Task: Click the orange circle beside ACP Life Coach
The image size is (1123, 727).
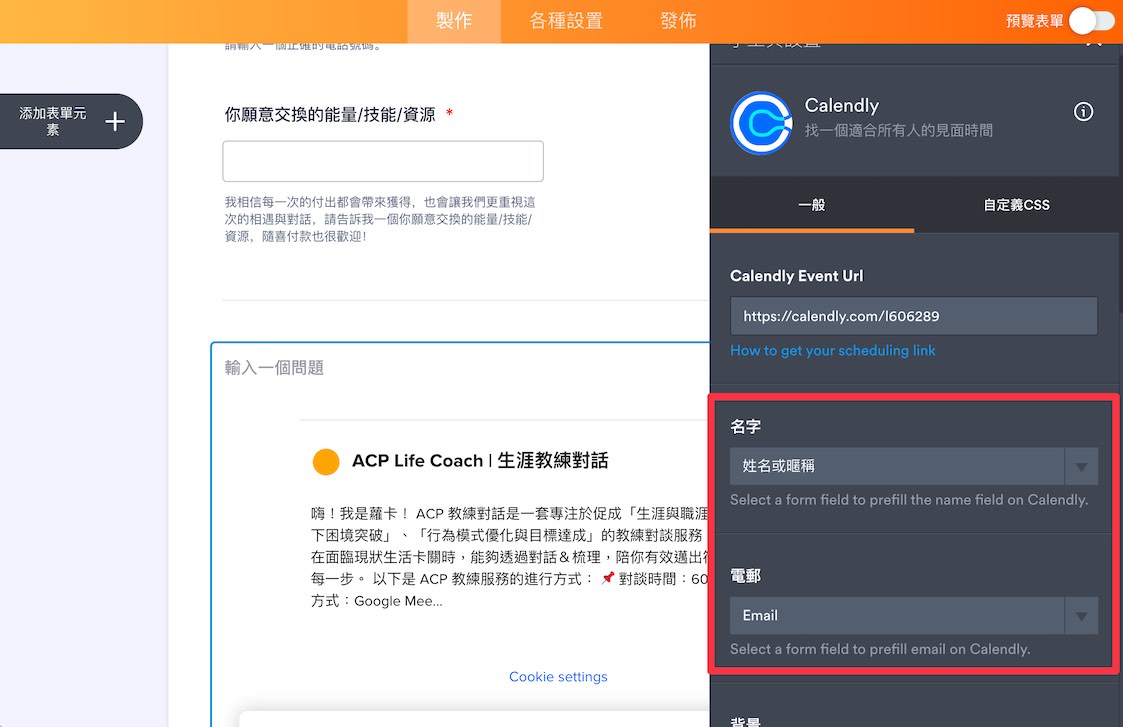Action: 326,462
